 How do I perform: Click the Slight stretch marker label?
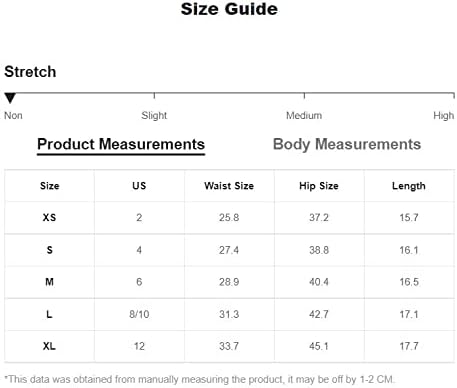[x=154, y=116]
